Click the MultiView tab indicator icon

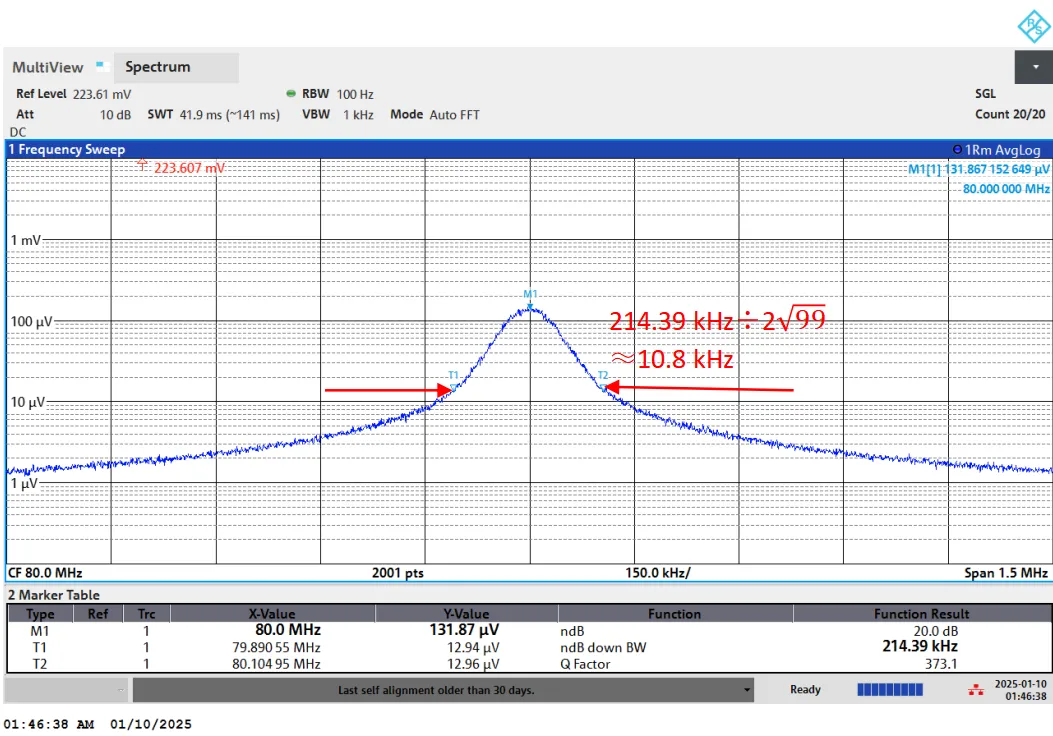pyautogui.click(x=101, y=66)
